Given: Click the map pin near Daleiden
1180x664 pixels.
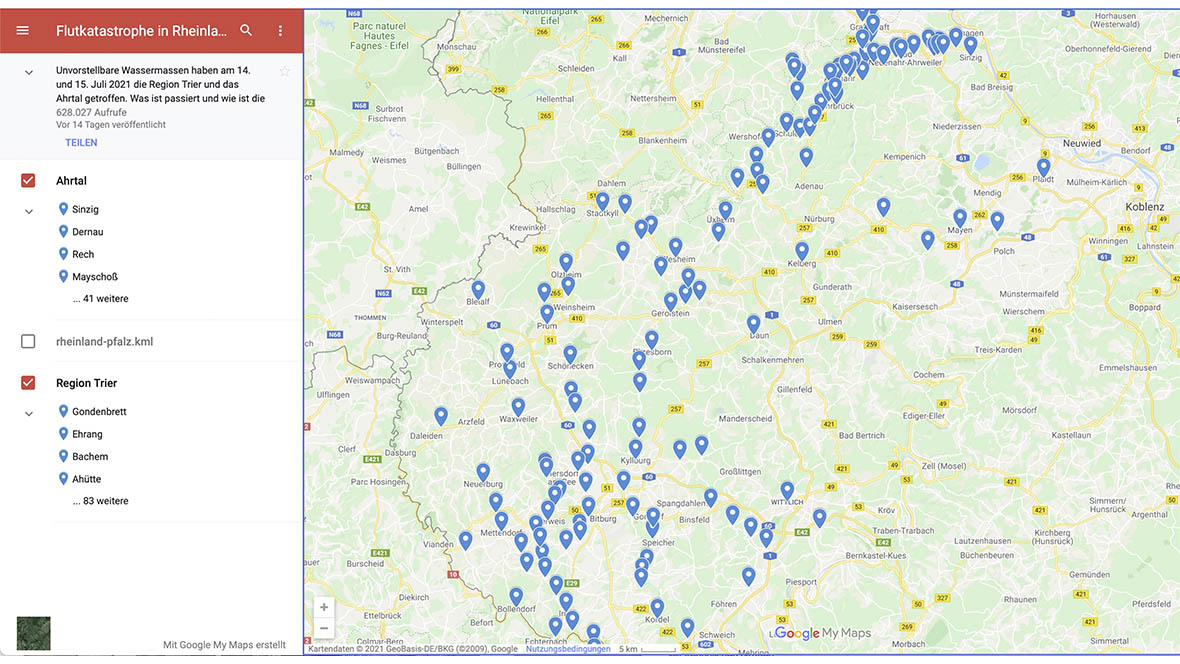Looking at the screenshot, I should coord(441,416).
